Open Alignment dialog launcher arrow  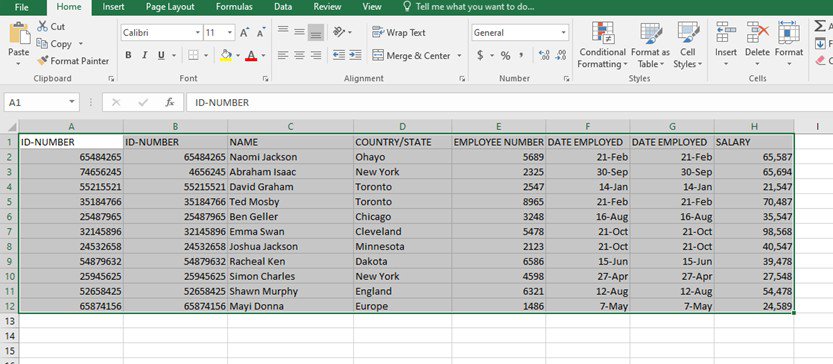(x=462, y=79)
